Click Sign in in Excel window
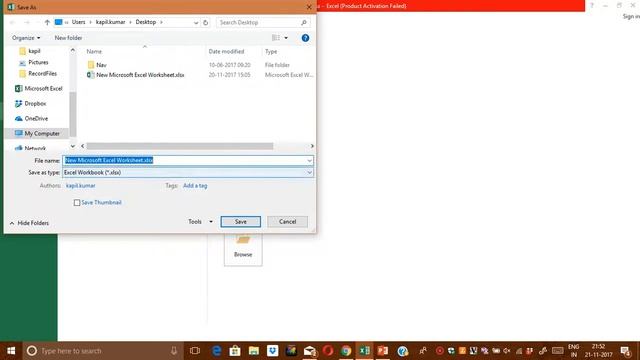This screenshot has width=640, height=360. [x=631, y=16]
